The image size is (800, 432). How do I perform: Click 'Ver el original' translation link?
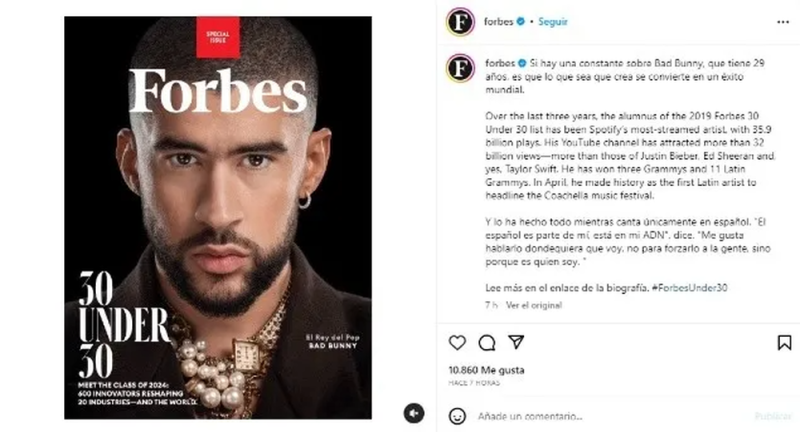point(534,305)
